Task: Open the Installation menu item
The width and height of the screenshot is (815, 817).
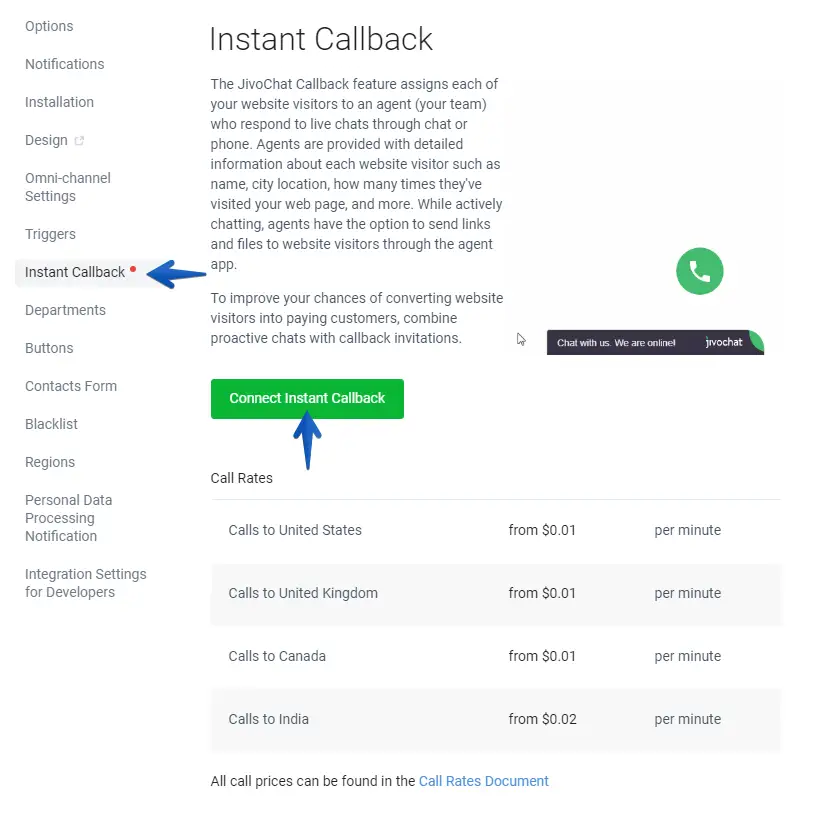Action: pyautogui.click(x=59, y=102)
